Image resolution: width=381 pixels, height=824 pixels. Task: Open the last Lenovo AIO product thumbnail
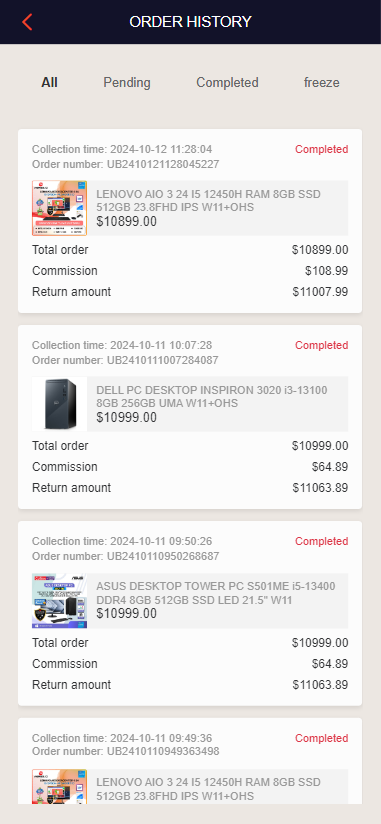pos(59,787)
